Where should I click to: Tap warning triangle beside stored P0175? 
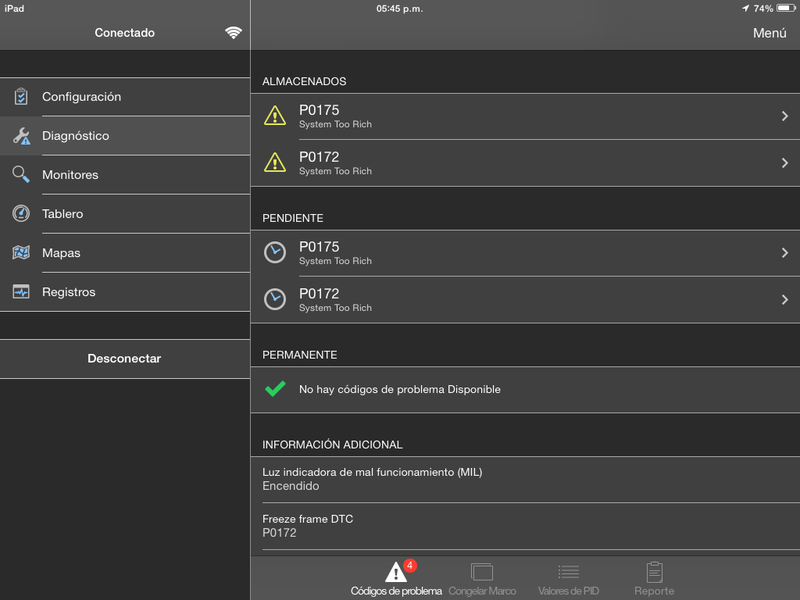pos(274,116)
